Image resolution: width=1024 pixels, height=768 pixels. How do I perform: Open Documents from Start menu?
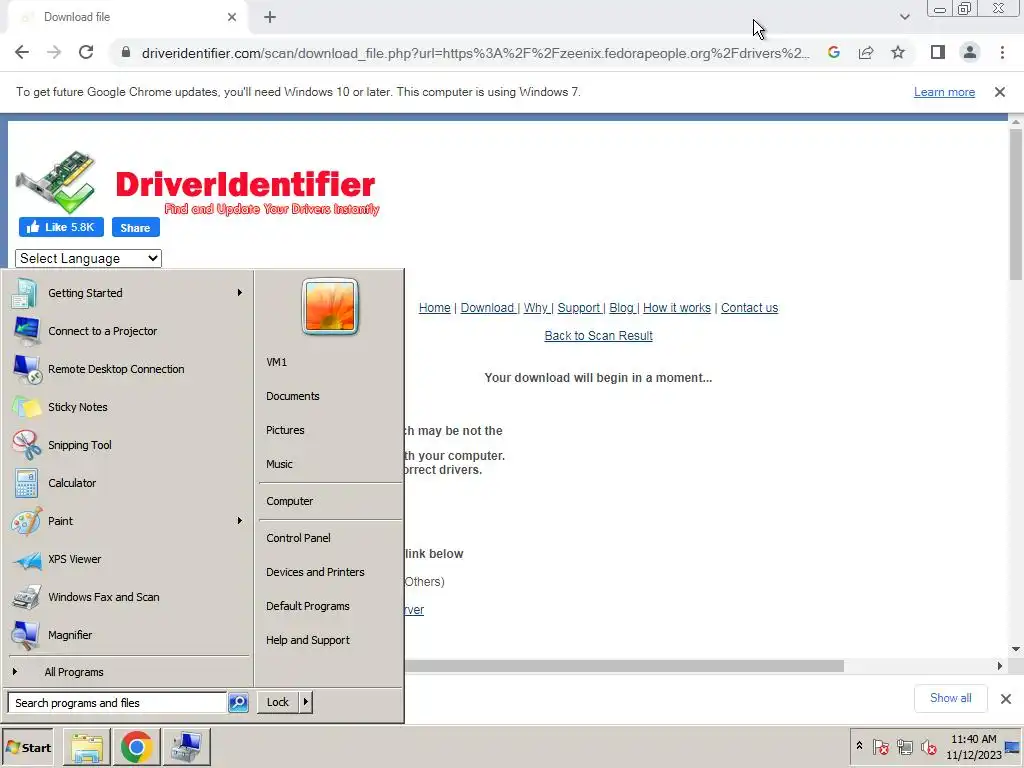[293, 396]
